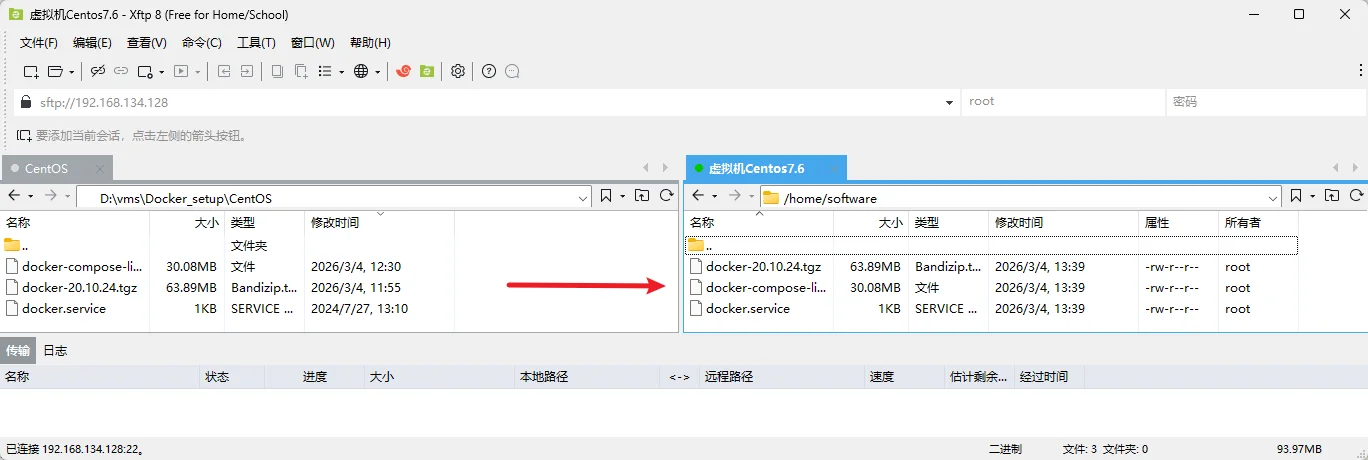The image size is (1368, 460).
Task: Select docker-20.10.24.tgz in the remote pane
Action: 763,267
